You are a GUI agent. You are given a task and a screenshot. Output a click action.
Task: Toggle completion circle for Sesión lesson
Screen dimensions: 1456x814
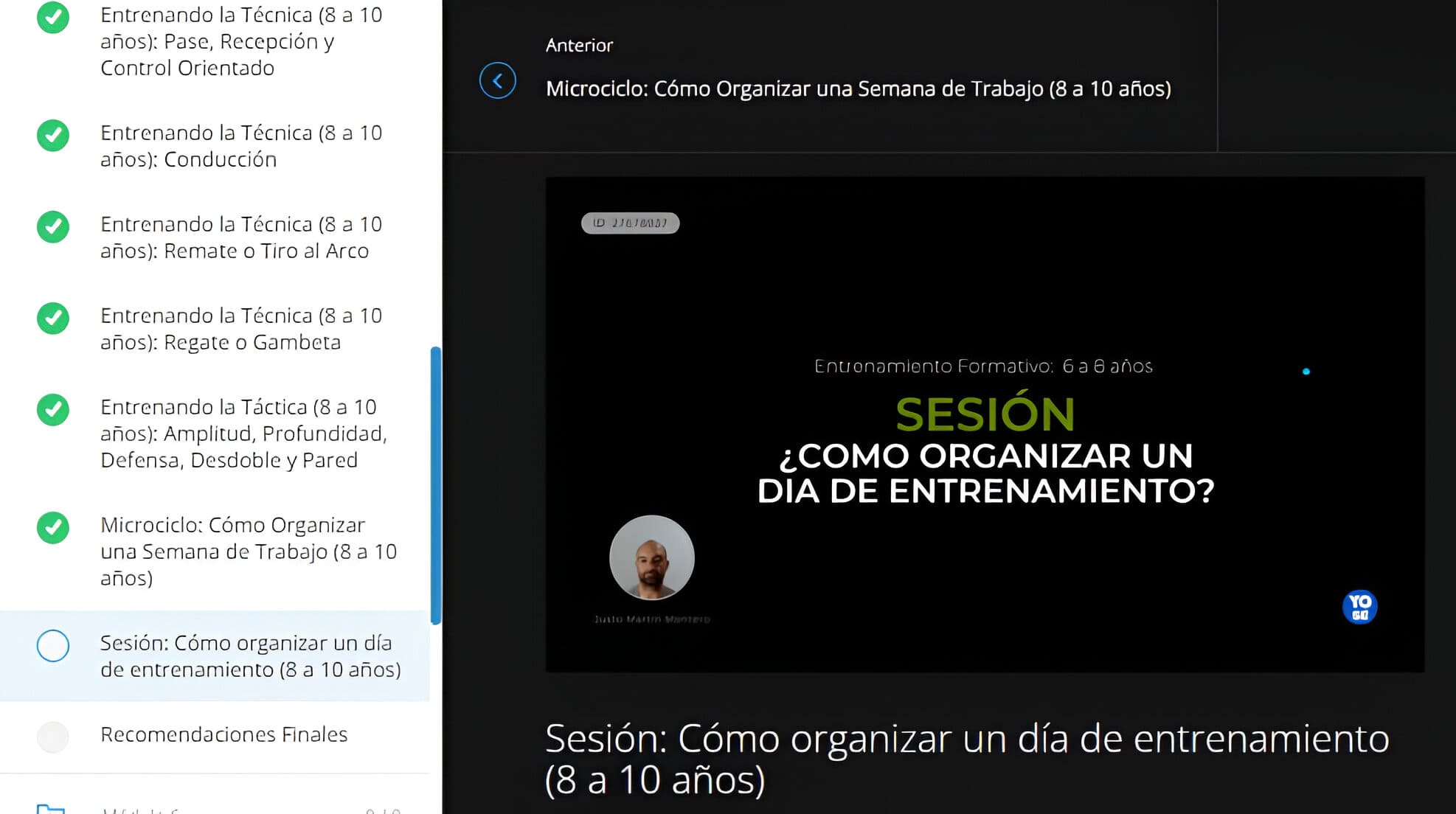(53, 646)
